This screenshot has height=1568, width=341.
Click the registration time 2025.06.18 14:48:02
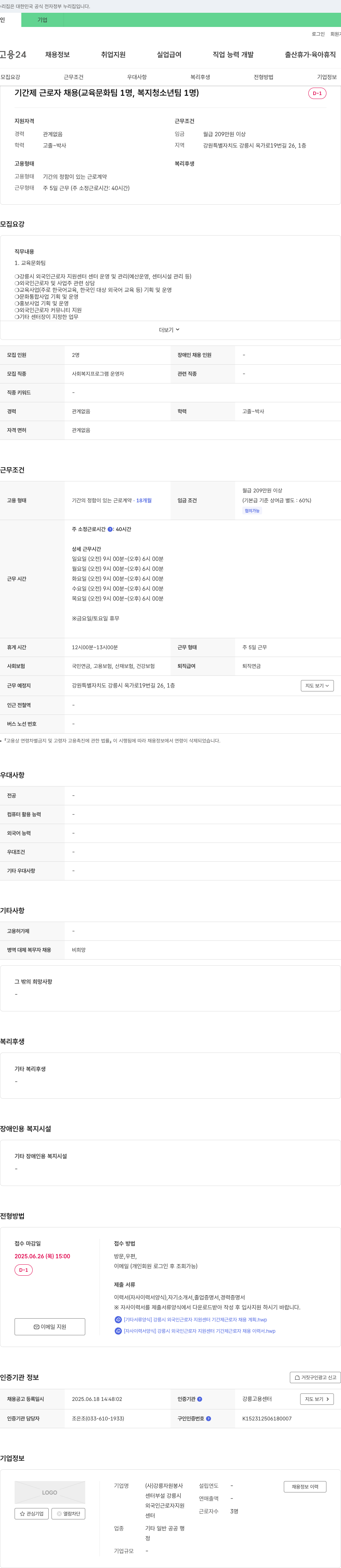[97, 1399]
